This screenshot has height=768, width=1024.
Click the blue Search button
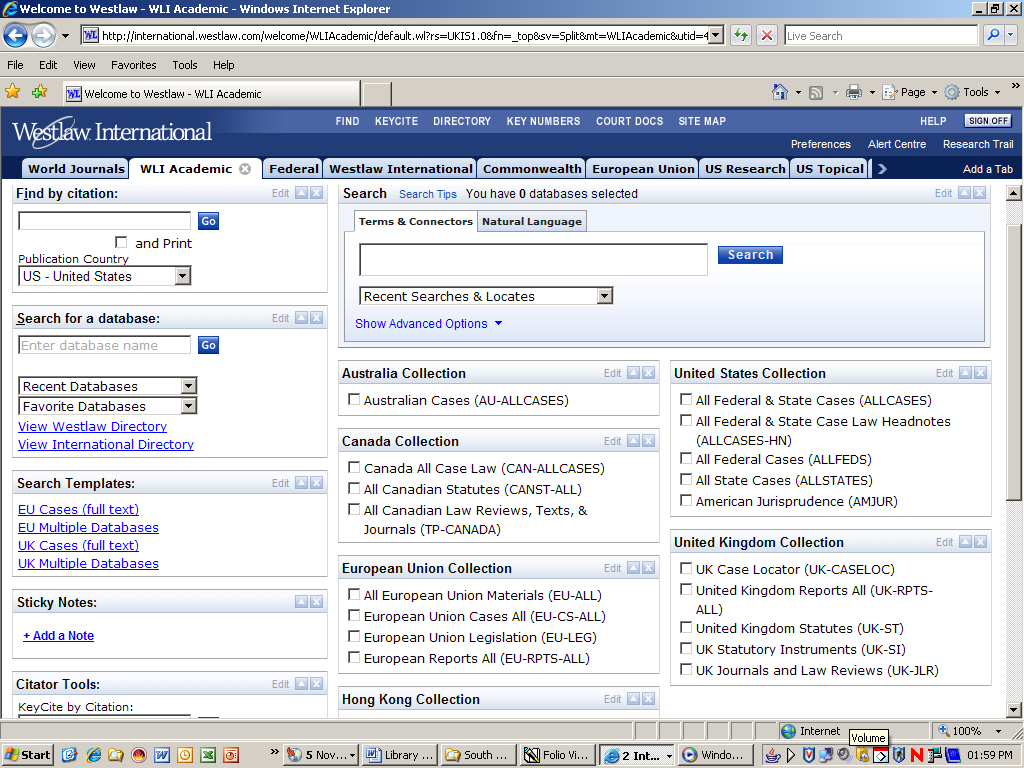[x=750, y=255]
